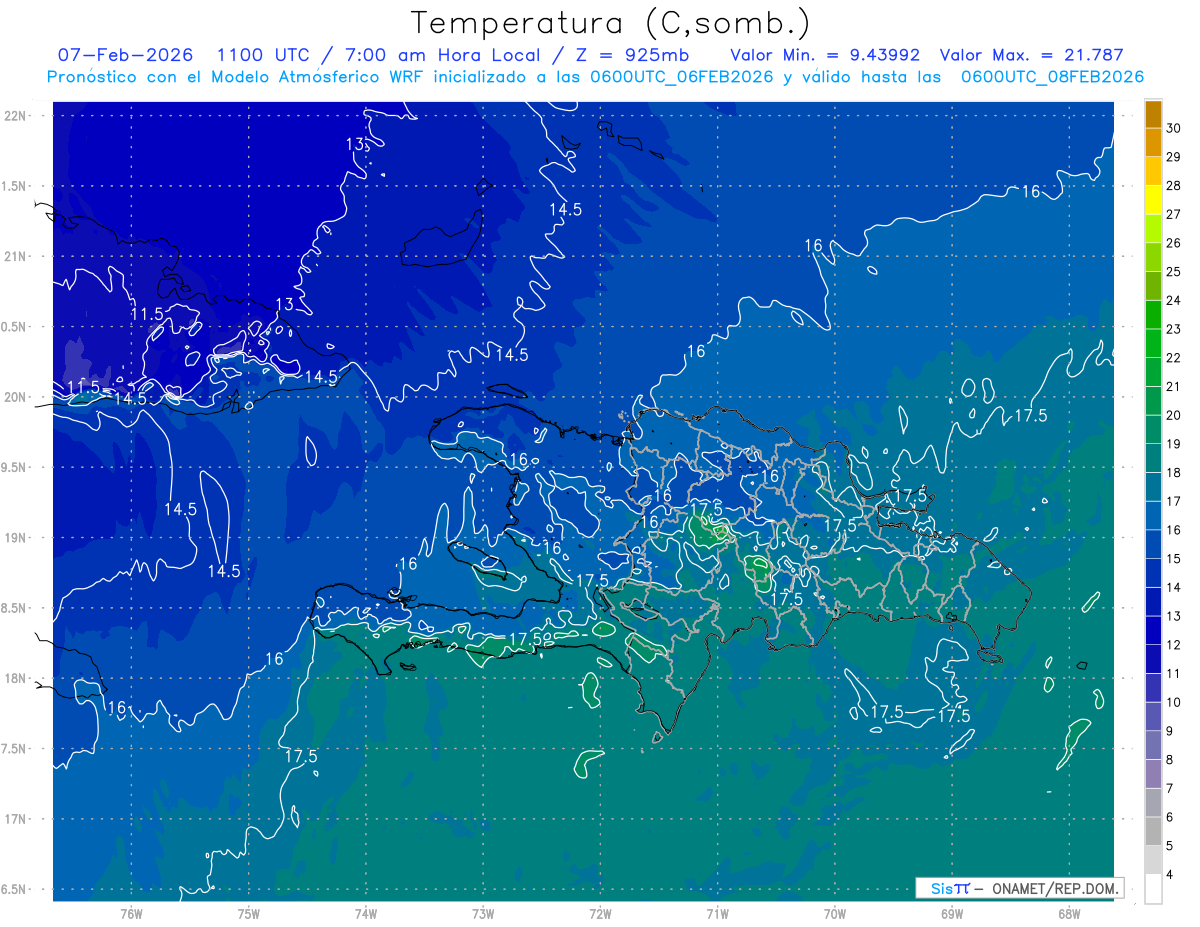The height and width of the screenshot is (927, 1200).
Task: Click legend value 29
Action: point(1174,156)
